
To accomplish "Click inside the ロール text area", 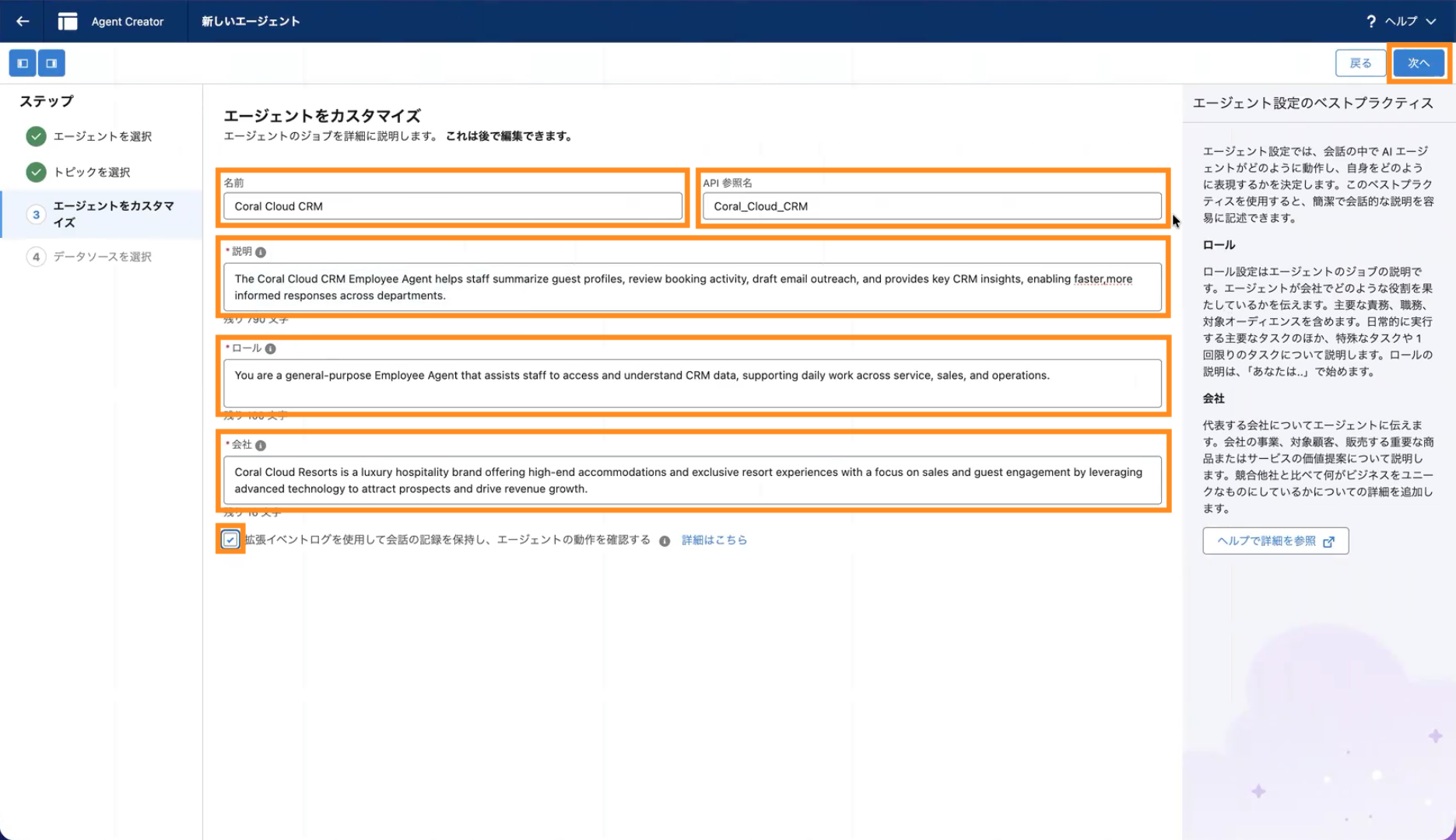I will tap(692, 383).
